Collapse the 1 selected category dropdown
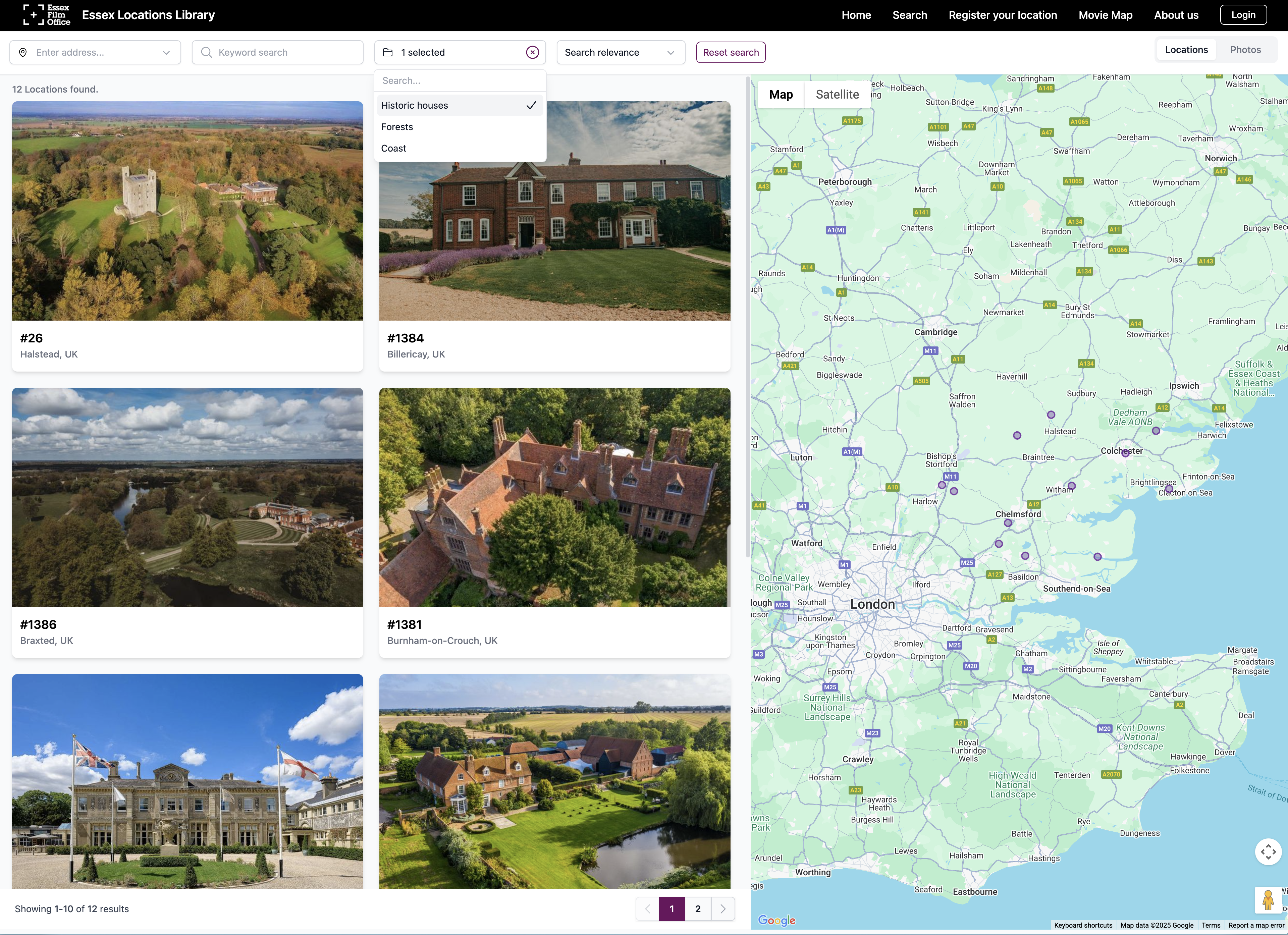Viewport: 1288px width, 935px height. coord(454,52)
